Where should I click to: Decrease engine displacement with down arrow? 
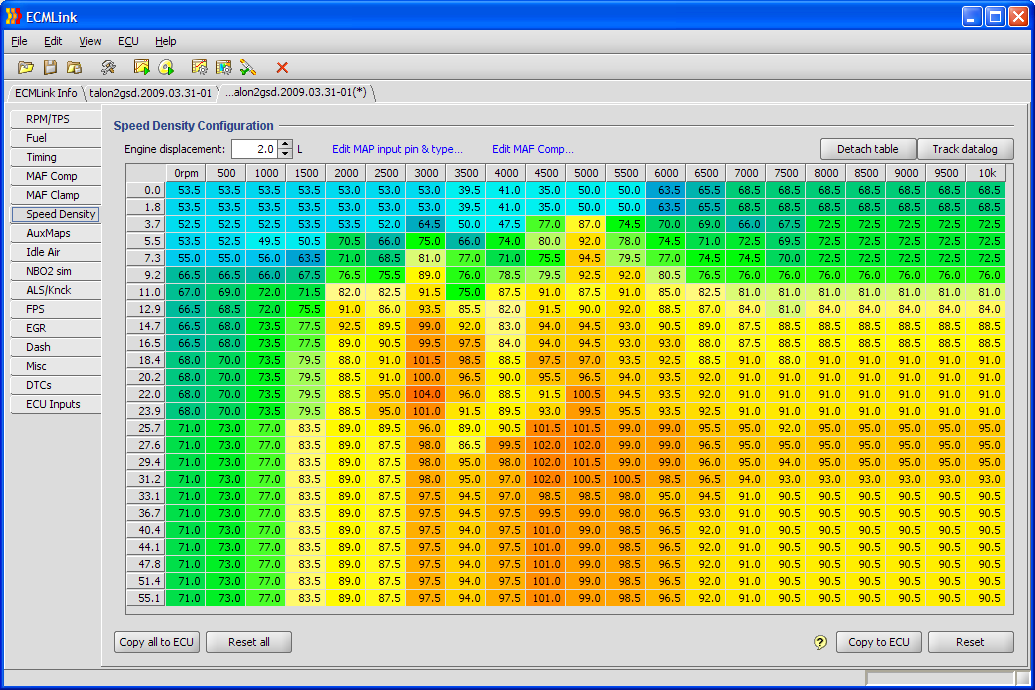coord(285,154)
